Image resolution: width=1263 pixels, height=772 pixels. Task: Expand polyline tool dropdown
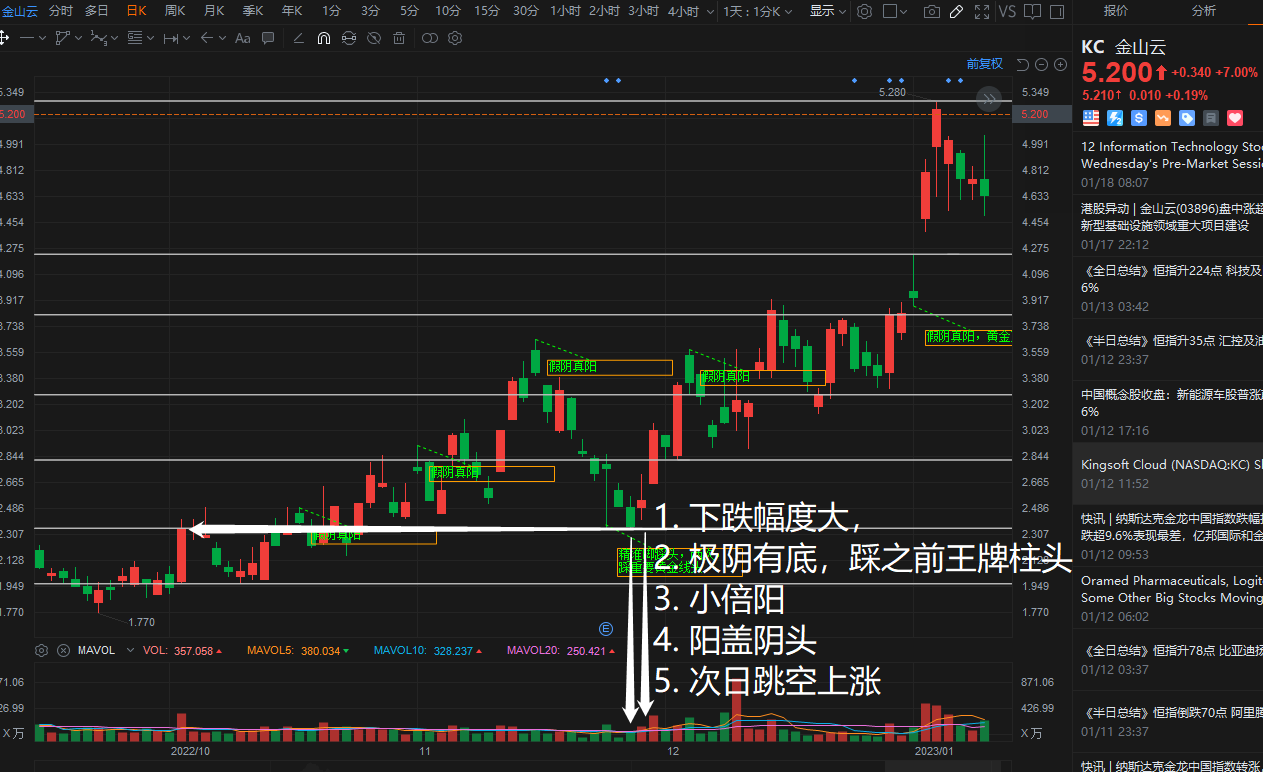click(x=79, y=38)
